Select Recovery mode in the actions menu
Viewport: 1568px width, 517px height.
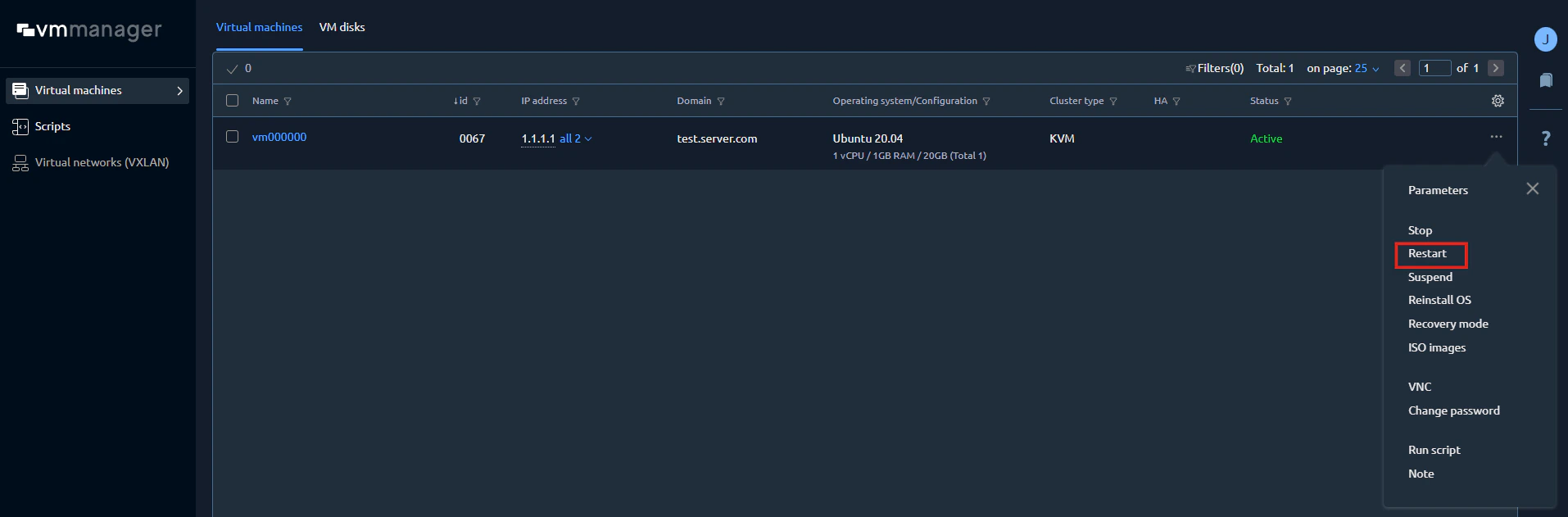click(1448, 324)
